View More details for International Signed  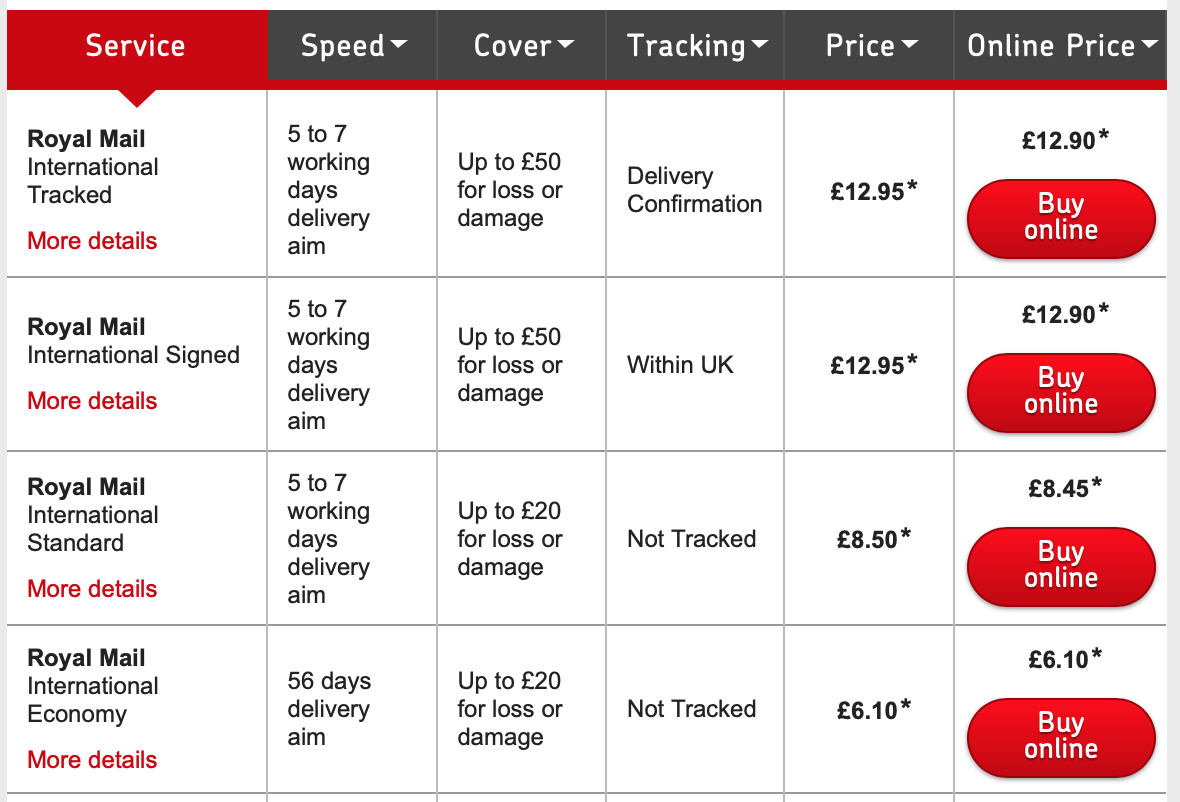point(92,401)
